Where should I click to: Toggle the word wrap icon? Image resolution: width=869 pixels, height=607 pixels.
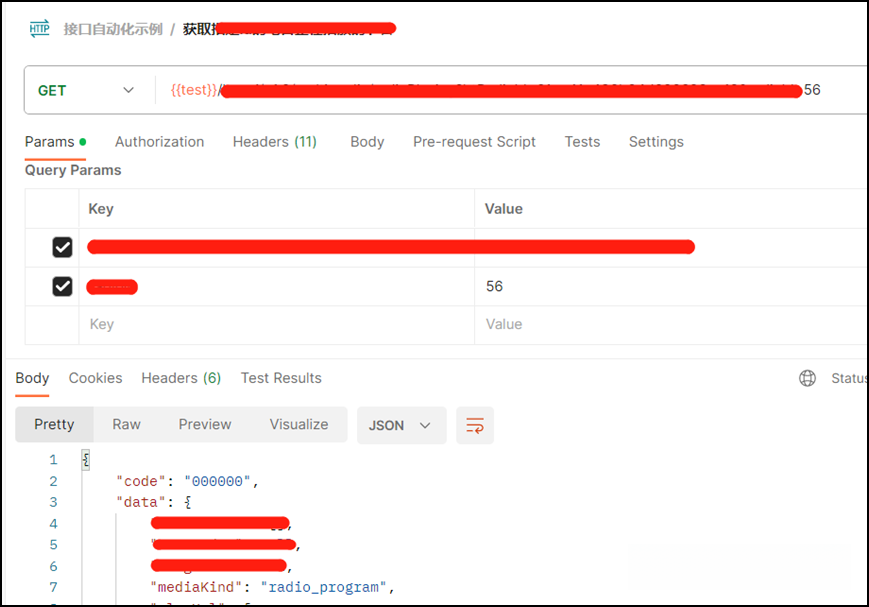(475, 425)
